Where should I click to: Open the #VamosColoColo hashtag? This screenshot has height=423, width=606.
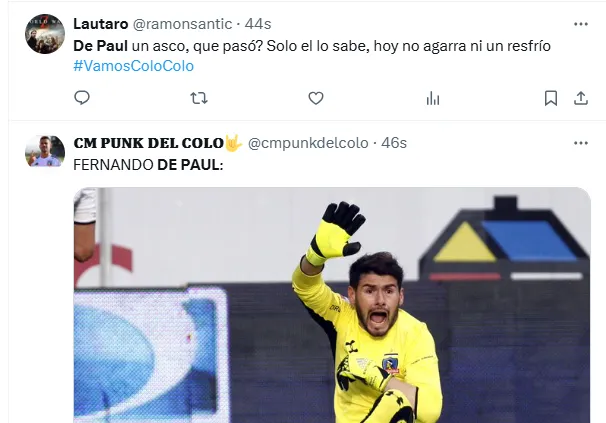pyautogui.click(x=134, y=66)
